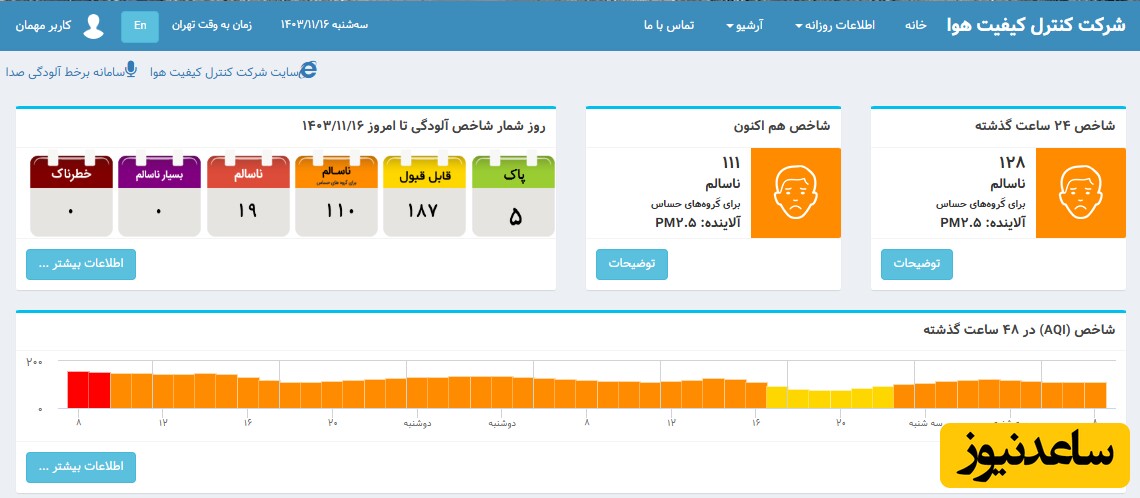This screenshot has height=498, width=1140.
Task: Expand the اطلاعات روزانه dropdown menu
Action: 840,25
